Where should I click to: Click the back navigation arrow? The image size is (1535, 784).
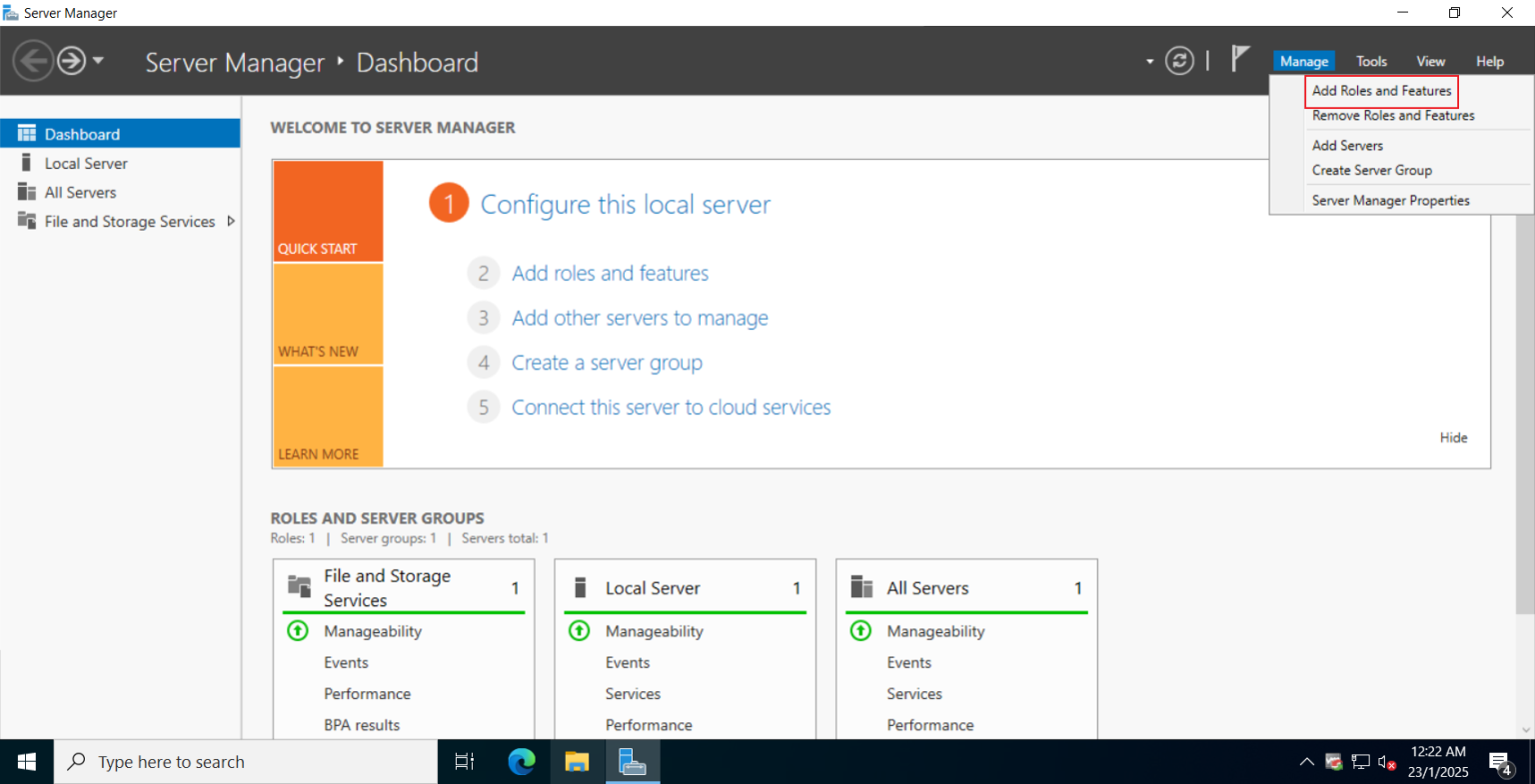tap(33, 61)
